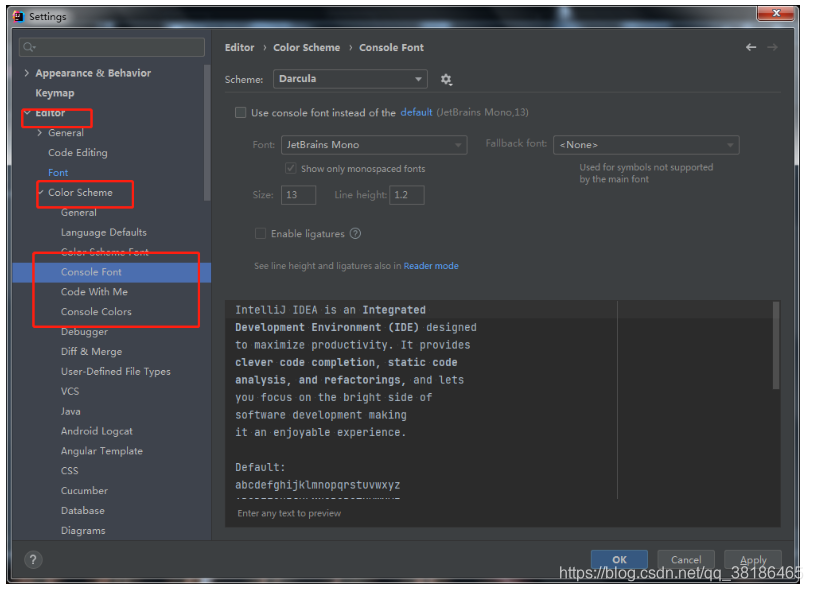
Task: Click Editor in the breadcrumb
Action: click(240, 48)
